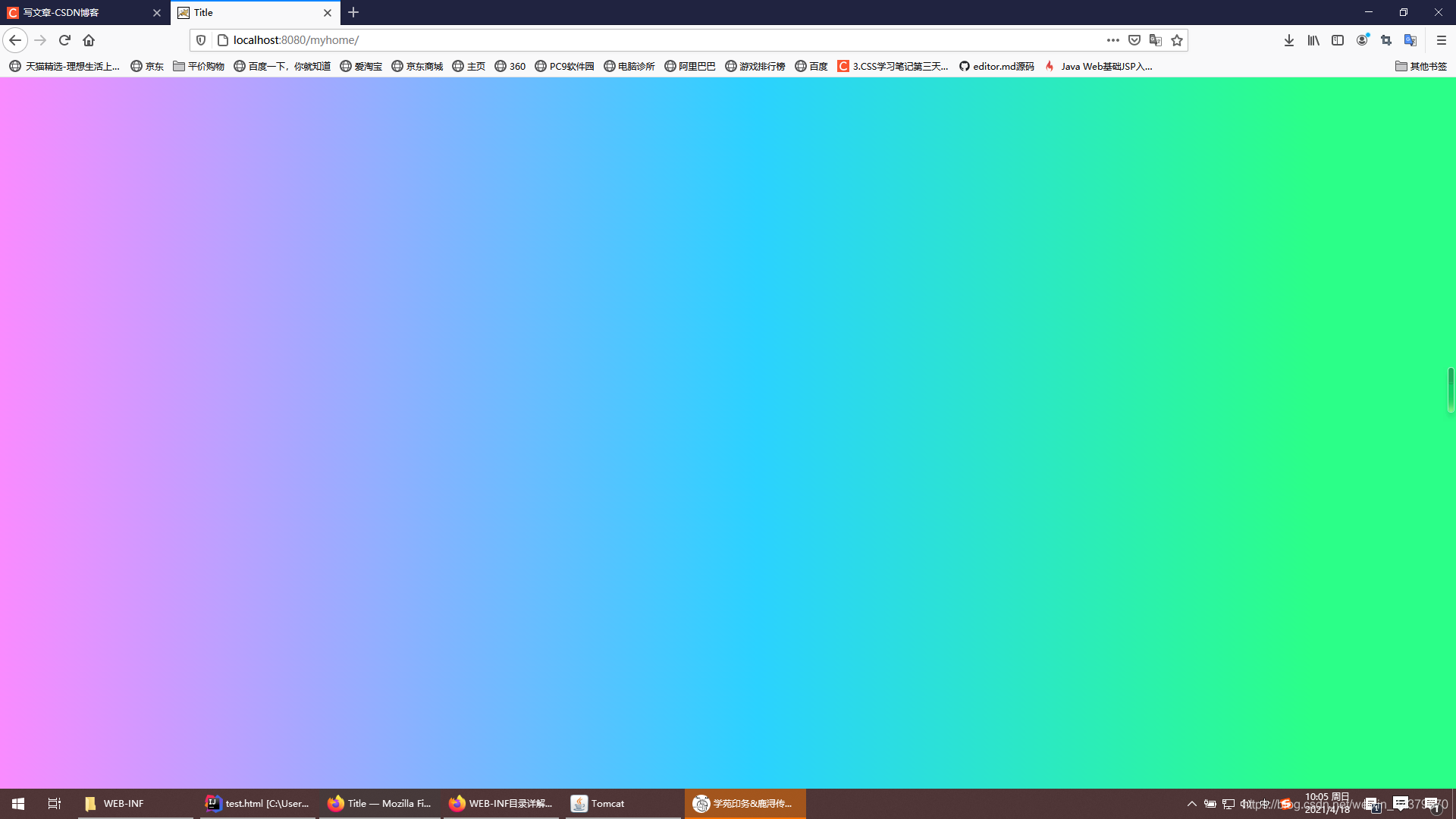Click the translate icon in address bar
This screenshot has height=819, width=1456.
click(1156, 40)
